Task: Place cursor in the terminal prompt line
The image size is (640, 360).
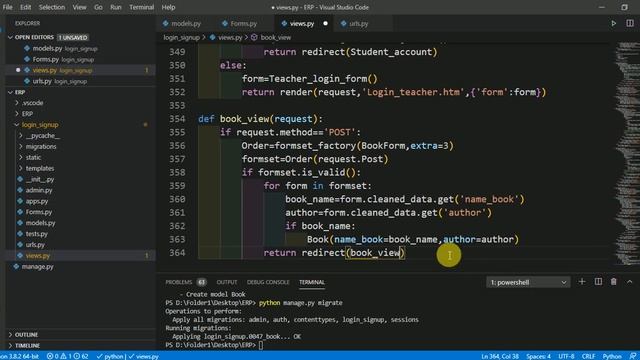Action: point(261,345)
